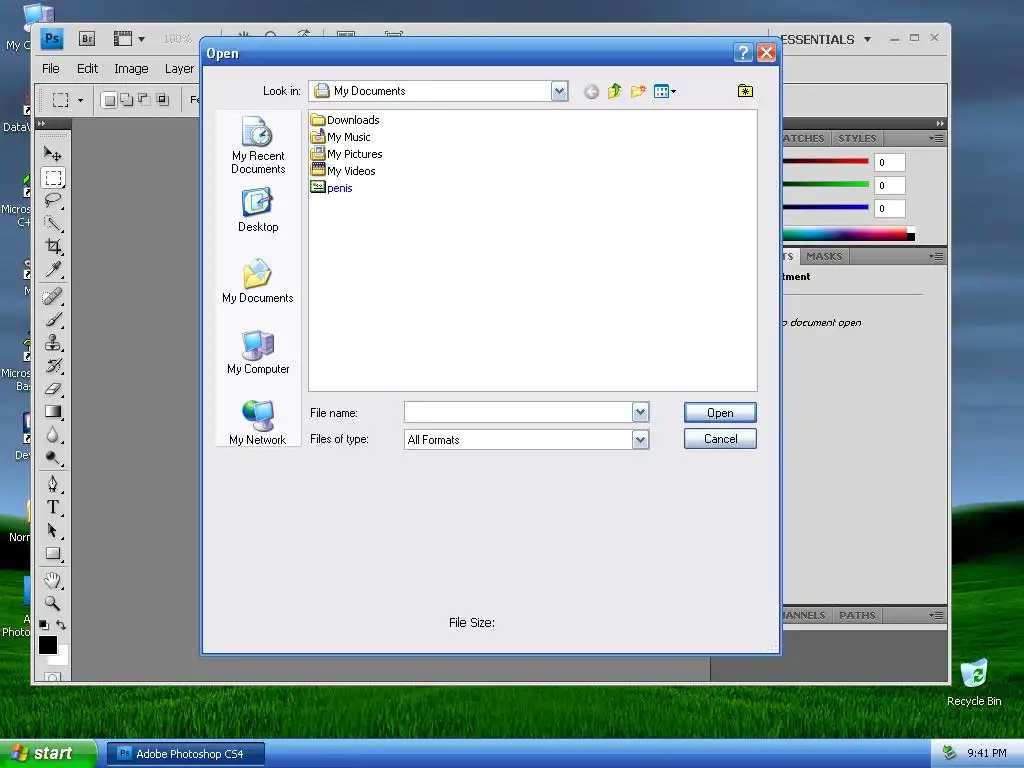Open the Edit menu
This screenshot has width=1024, height=768.
click(87, 69)
